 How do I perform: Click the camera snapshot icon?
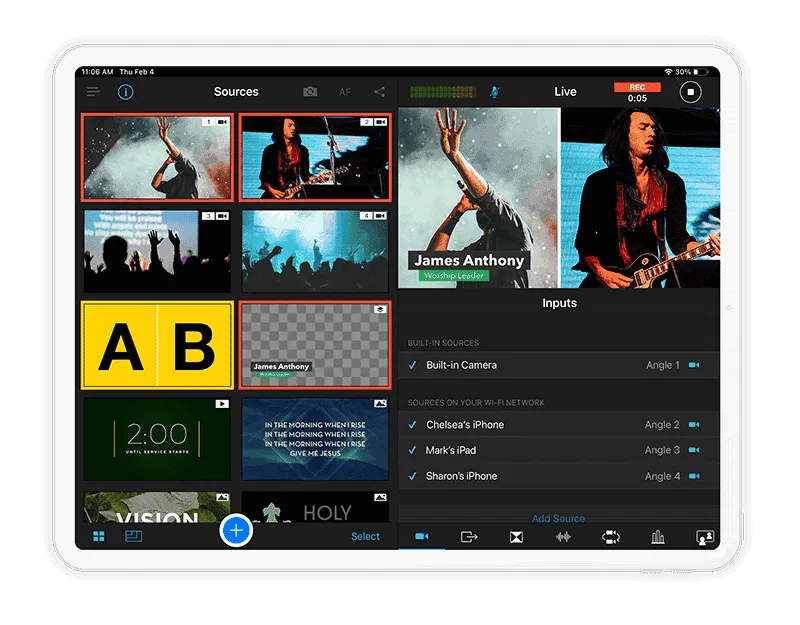coord(310,92)
